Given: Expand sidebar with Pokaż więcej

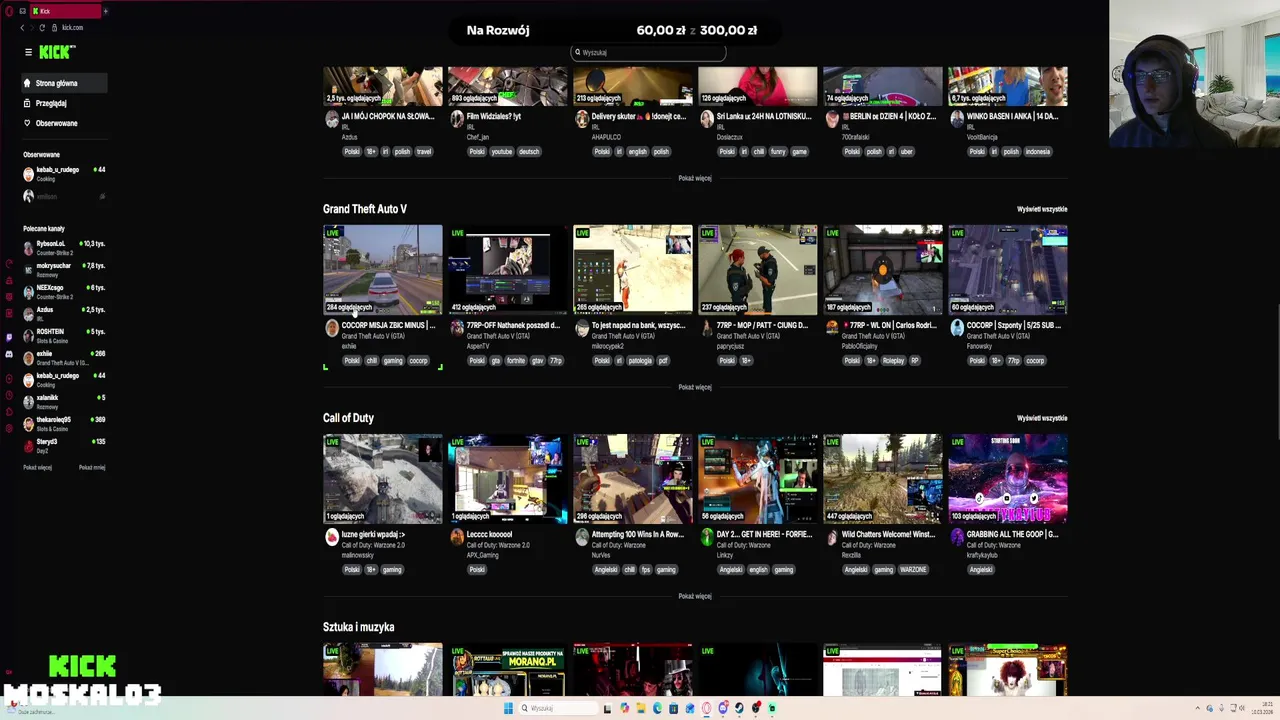Looking at the screenshot, I should pos(37,467).
